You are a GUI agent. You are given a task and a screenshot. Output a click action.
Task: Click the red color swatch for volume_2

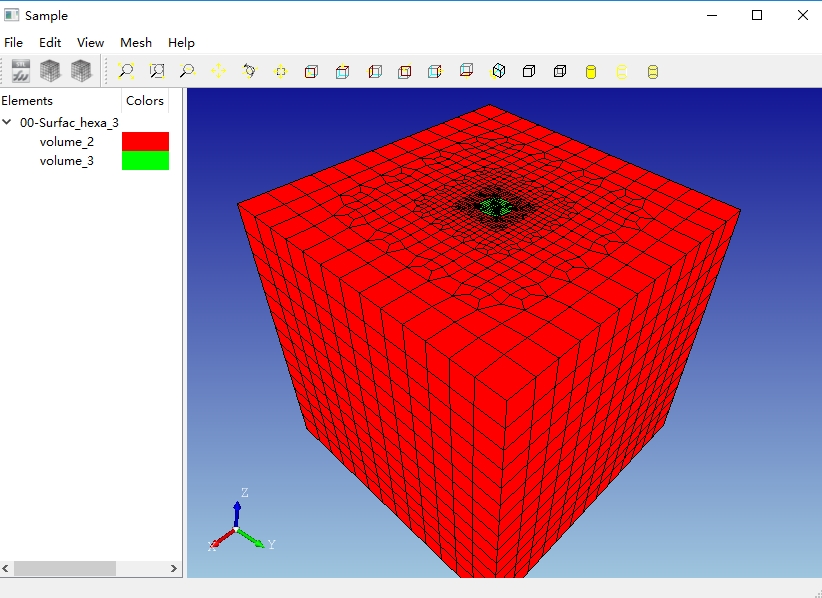145,142
